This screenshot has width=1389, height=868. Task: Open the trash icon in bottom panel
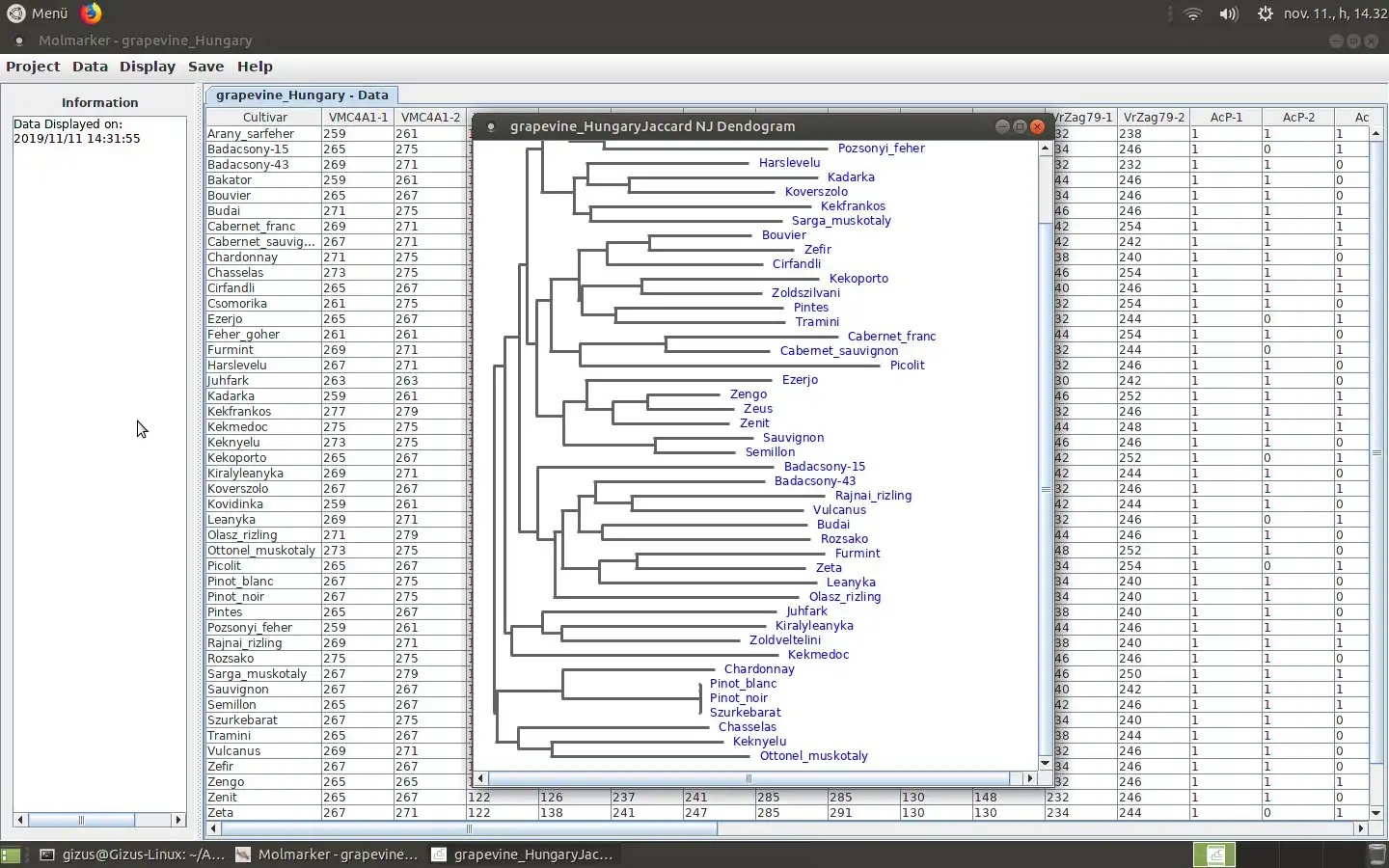pos(1377,854)
